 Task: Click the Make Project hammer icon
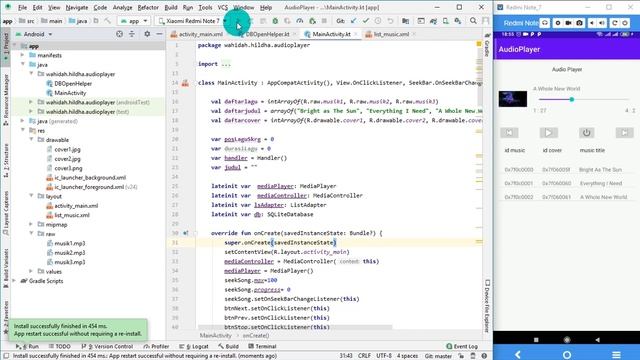107,21
